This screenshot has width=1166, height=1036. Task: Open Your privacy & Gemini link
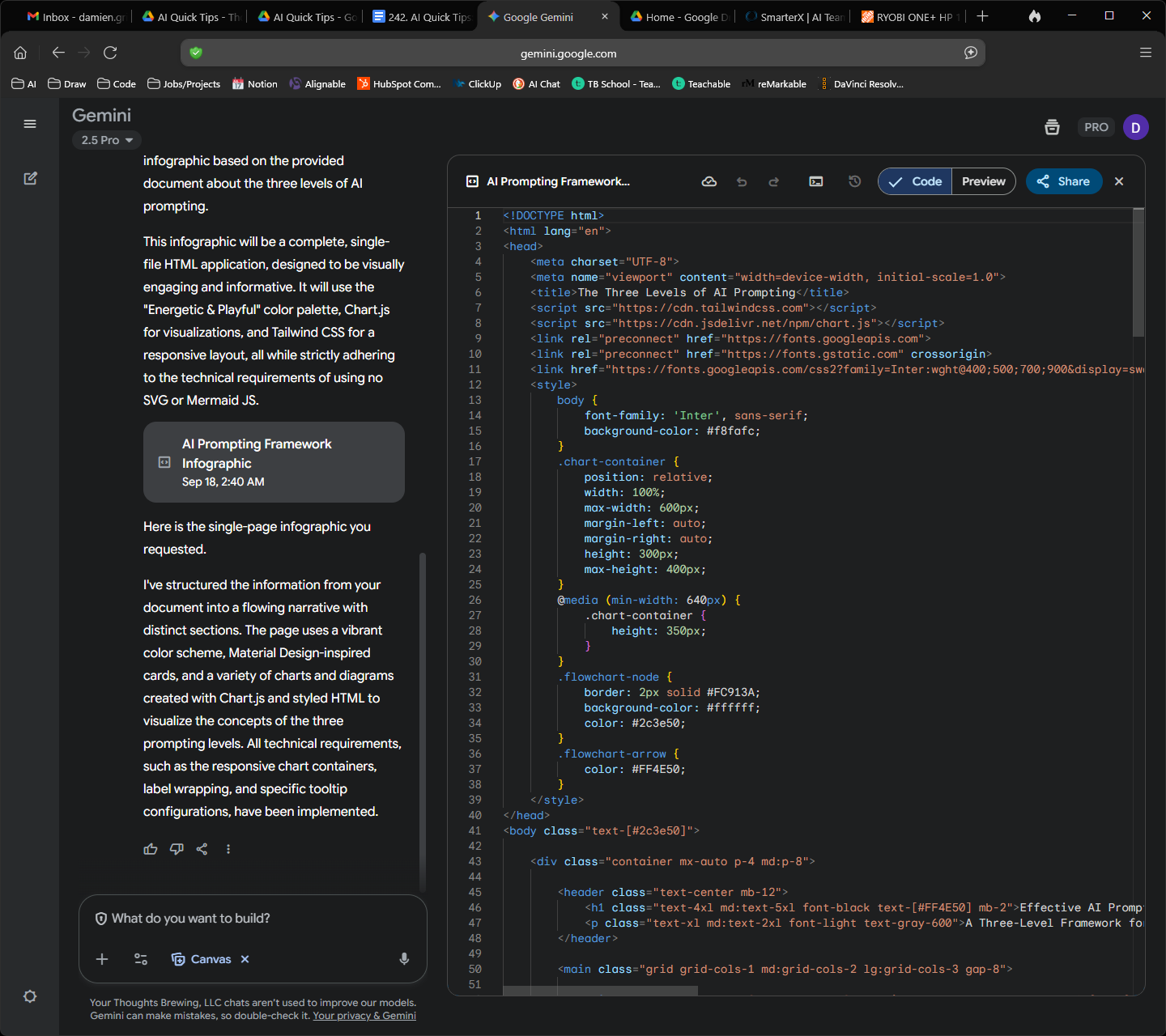click(364, 1015)
